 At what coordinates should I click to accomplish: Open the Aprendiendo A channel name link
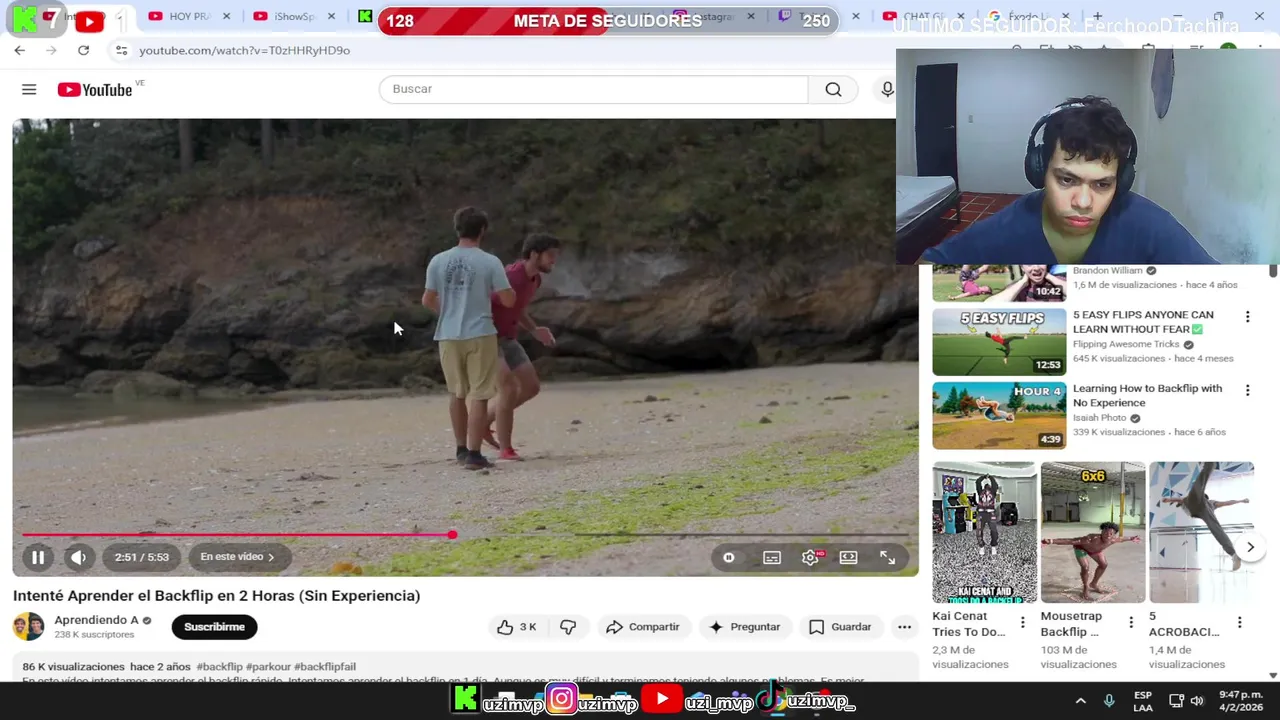pyautogui.click(x=96, y=620)
